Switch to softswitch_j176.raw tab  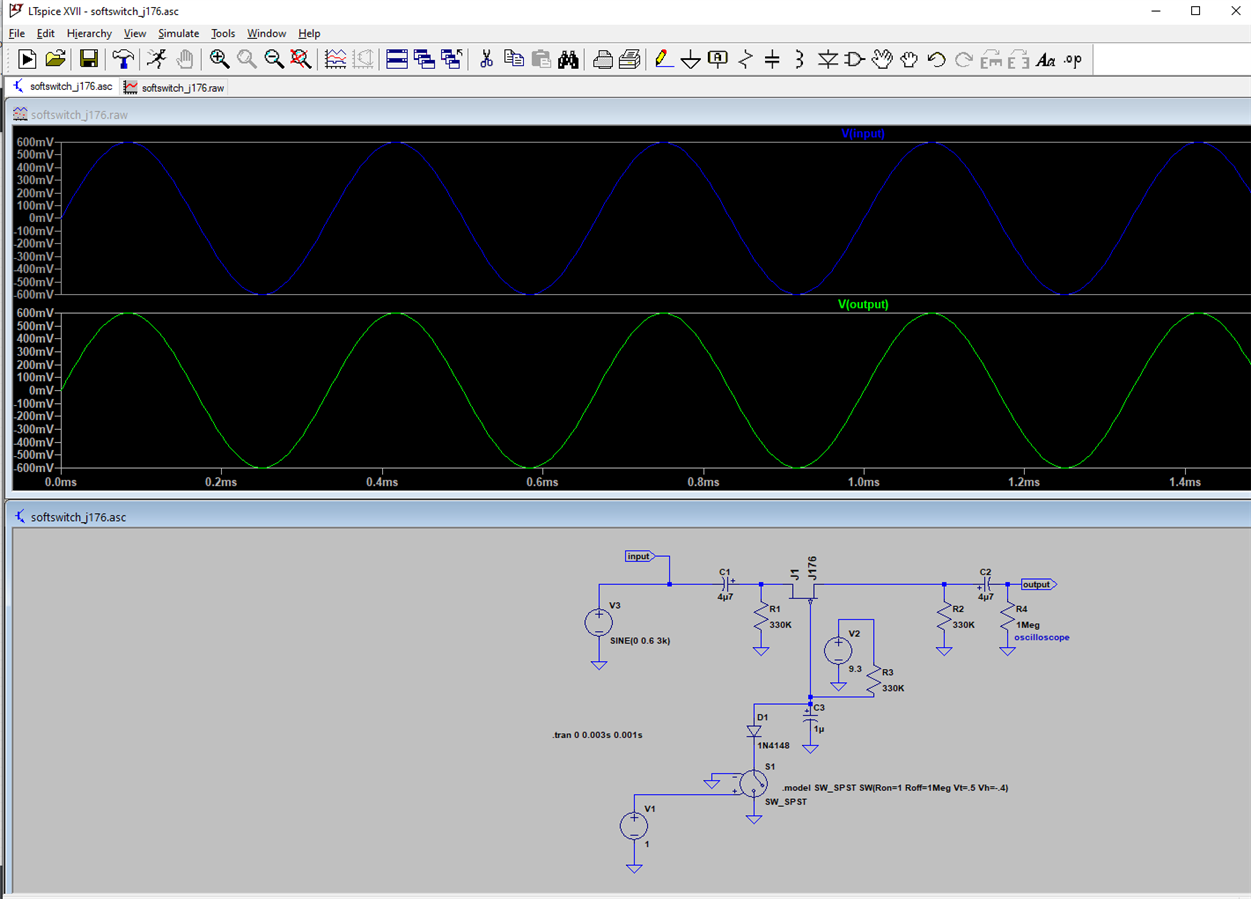pyautogui.click(x=175, y=88)
